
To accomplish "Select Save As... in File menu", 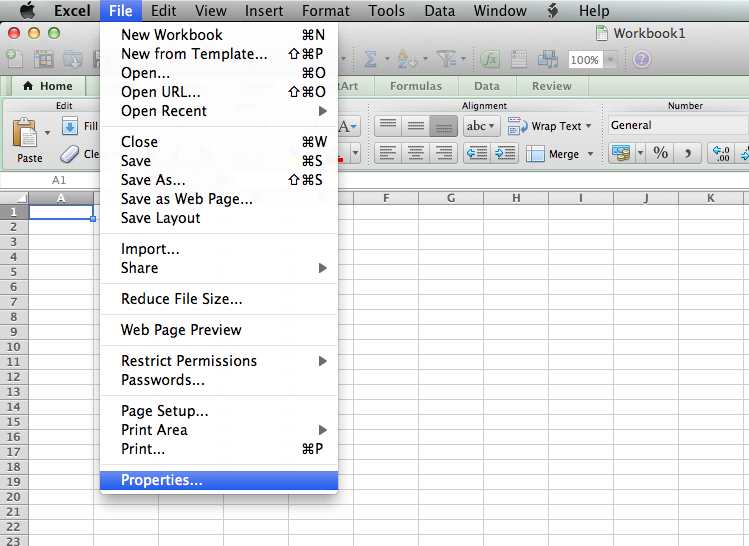I will pyautogui.click(x=219, y=180).
